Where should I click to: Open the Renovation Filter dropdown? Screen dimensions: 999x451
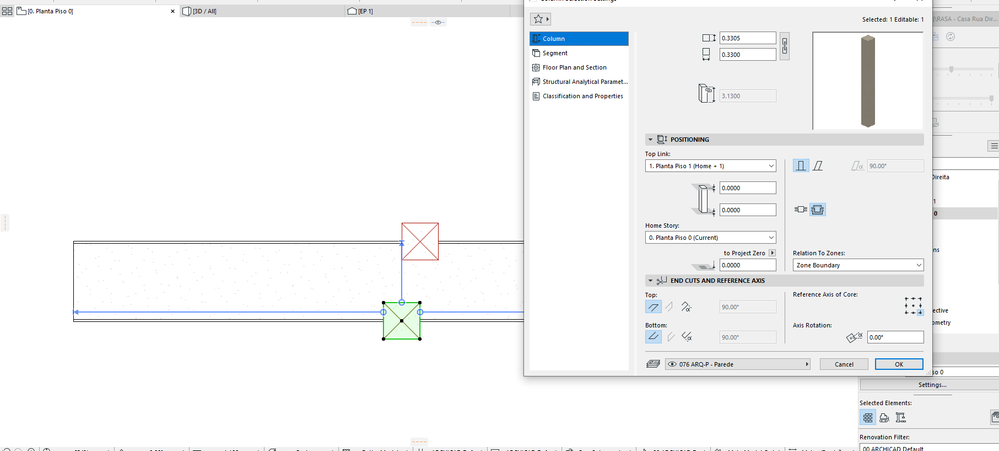pyautogui.click(x=930, y=447)
